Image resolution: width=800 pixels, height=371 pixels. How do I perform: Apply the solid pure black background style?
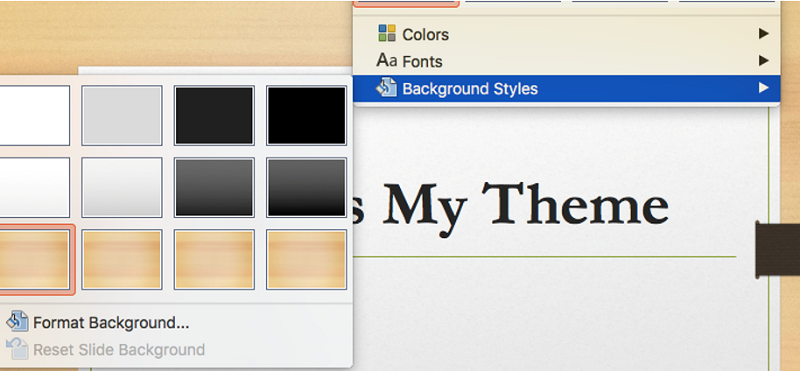(x=306, y=115)
